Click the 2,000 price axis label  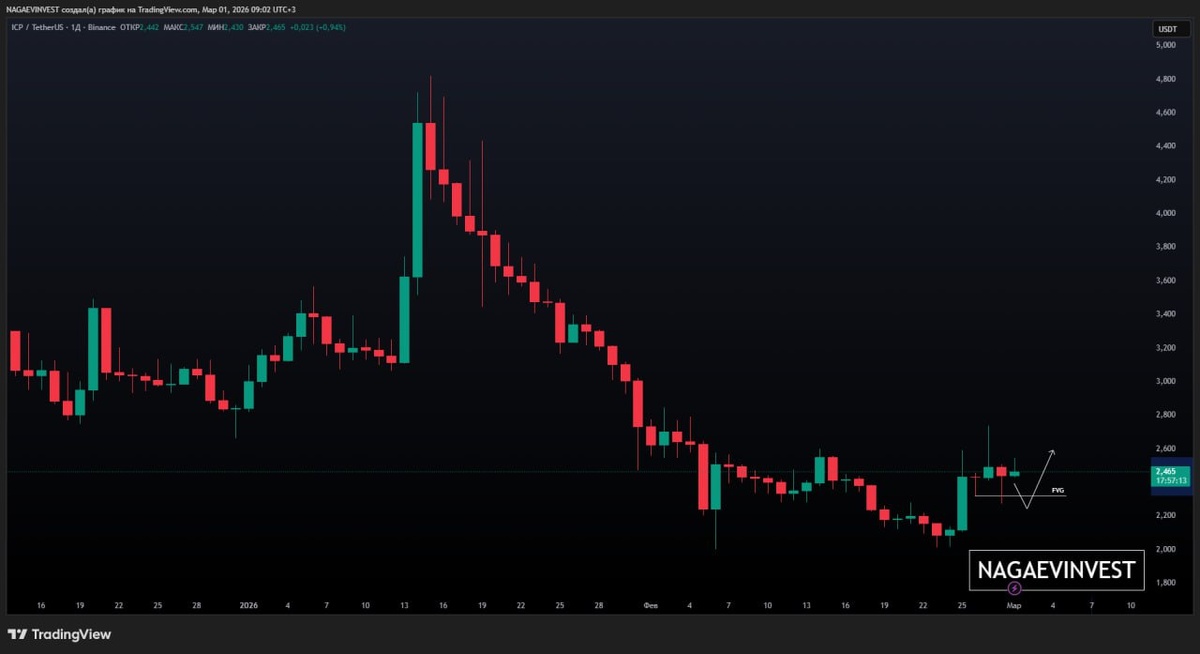(x=1165, y=549)
